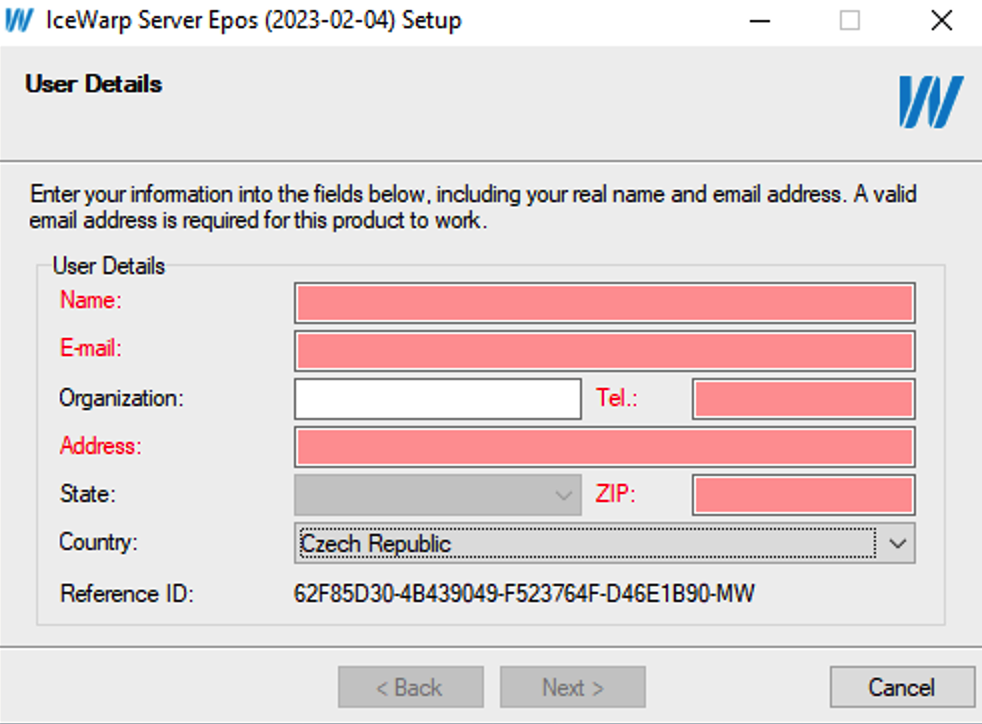982x724 pixels.
Task: Expand Country list using its chevron arrow
Action: (897, 543)
